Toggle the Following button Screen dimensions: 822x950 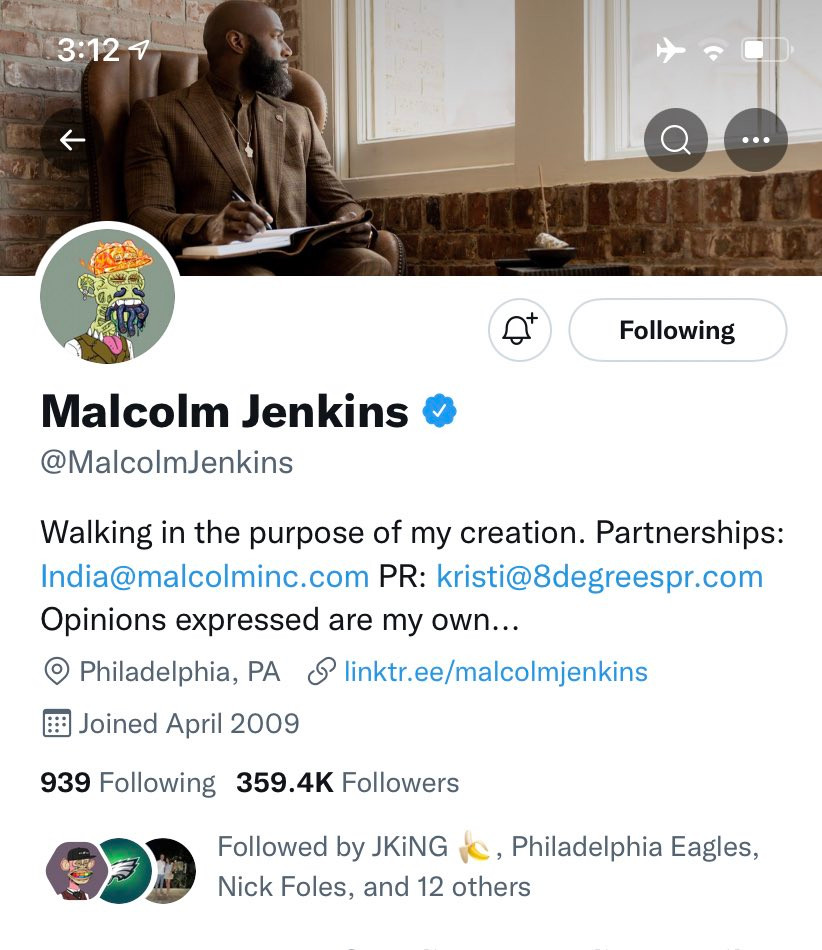point(677,330)
